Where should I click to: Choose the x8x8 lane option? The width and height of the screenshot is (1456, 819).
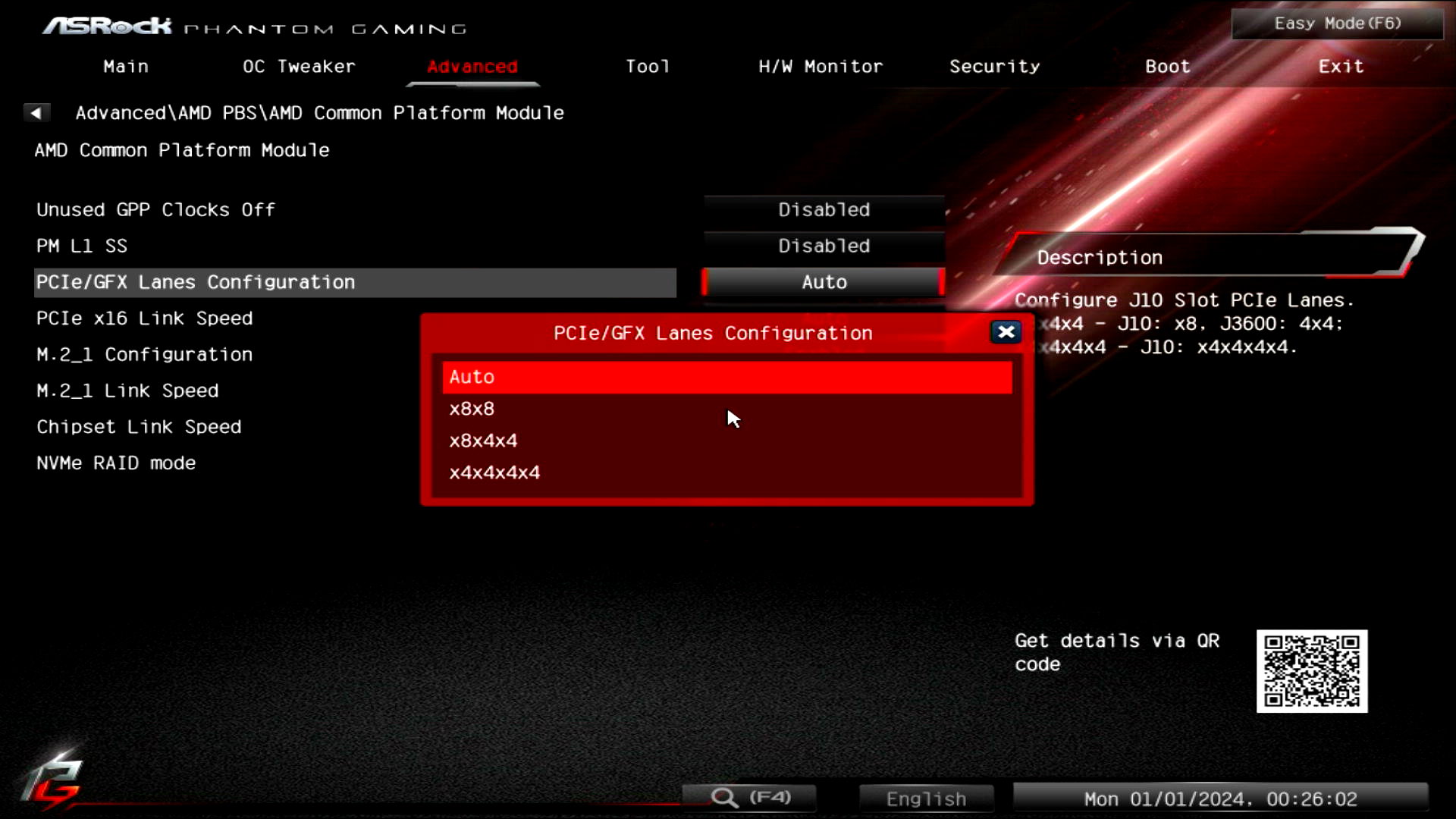click(726, 409)
